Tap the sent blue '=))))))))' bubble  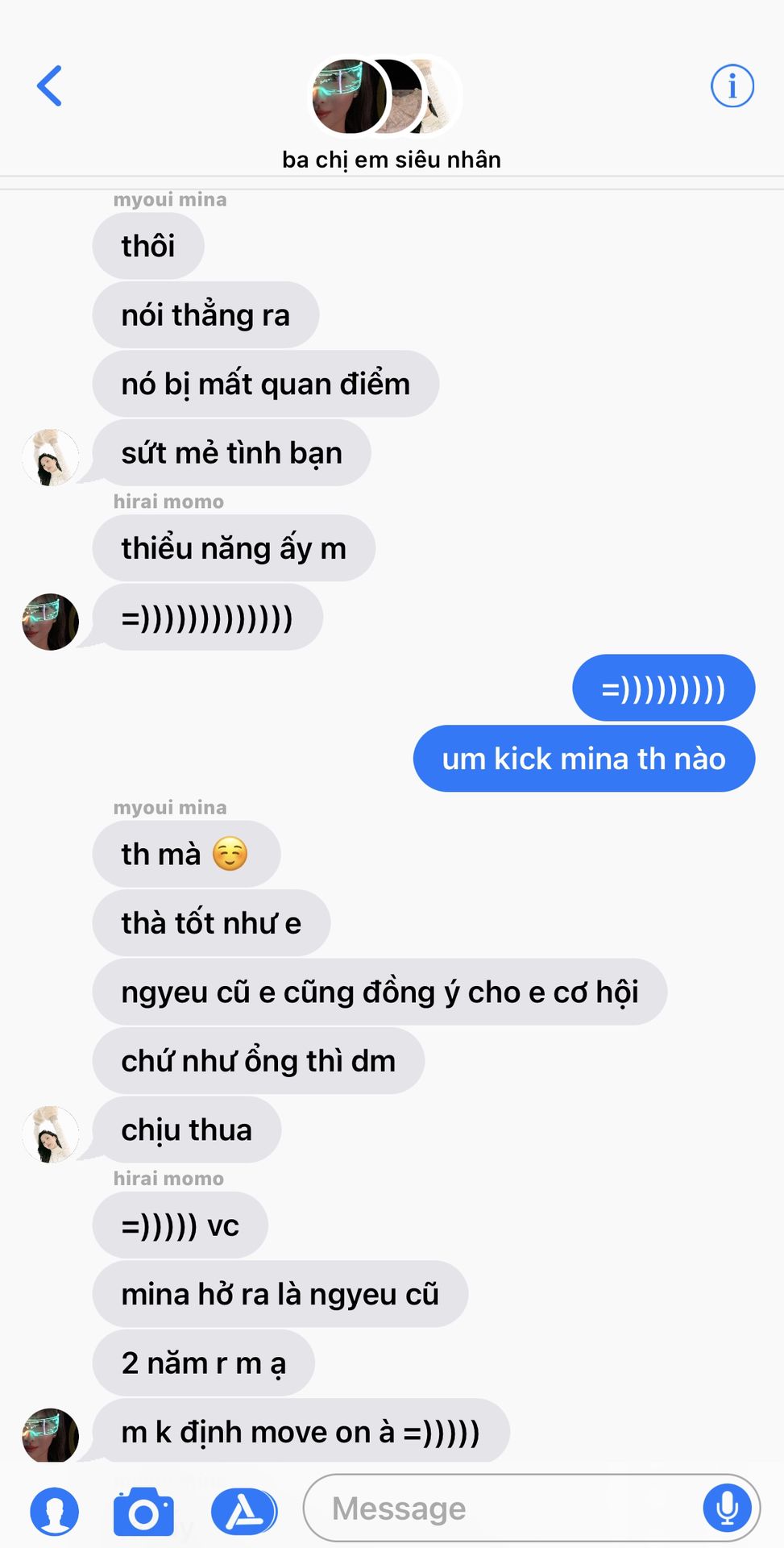click(664, 689)
